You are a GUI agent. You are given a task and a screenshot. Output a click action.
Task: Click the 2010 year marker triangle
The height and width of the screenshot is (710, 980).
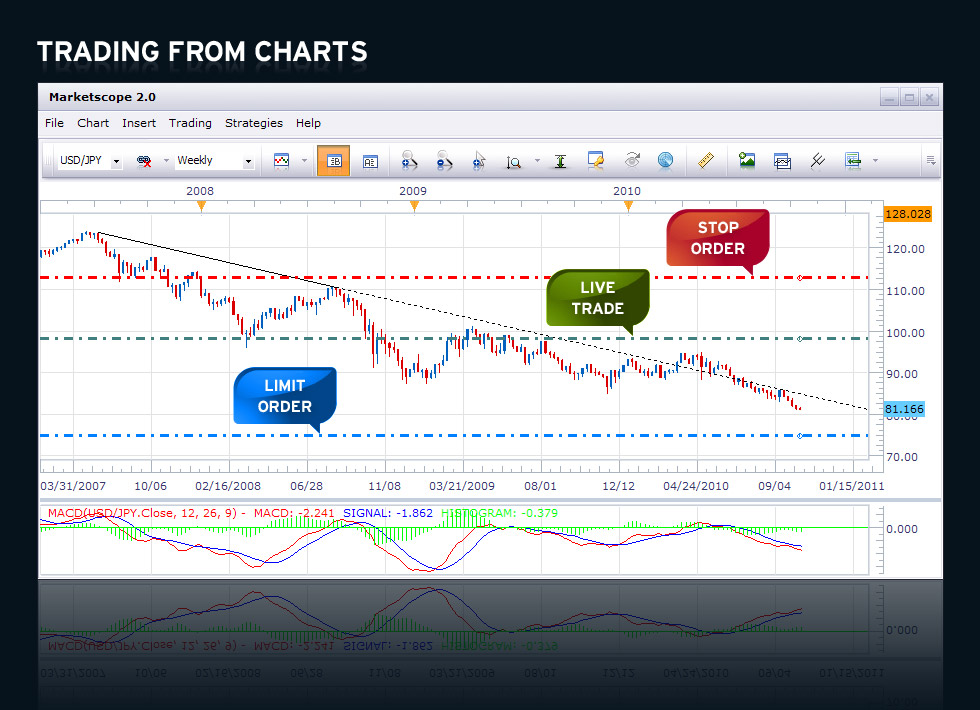click(x=628, y=206)
